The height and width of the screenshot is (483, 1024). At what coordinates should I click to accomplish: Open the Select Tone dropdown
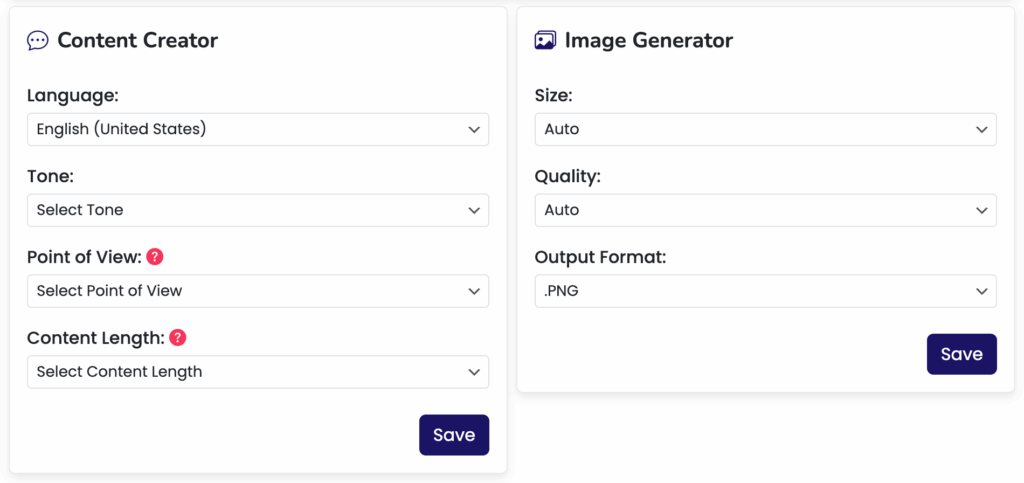coord(258,210)
